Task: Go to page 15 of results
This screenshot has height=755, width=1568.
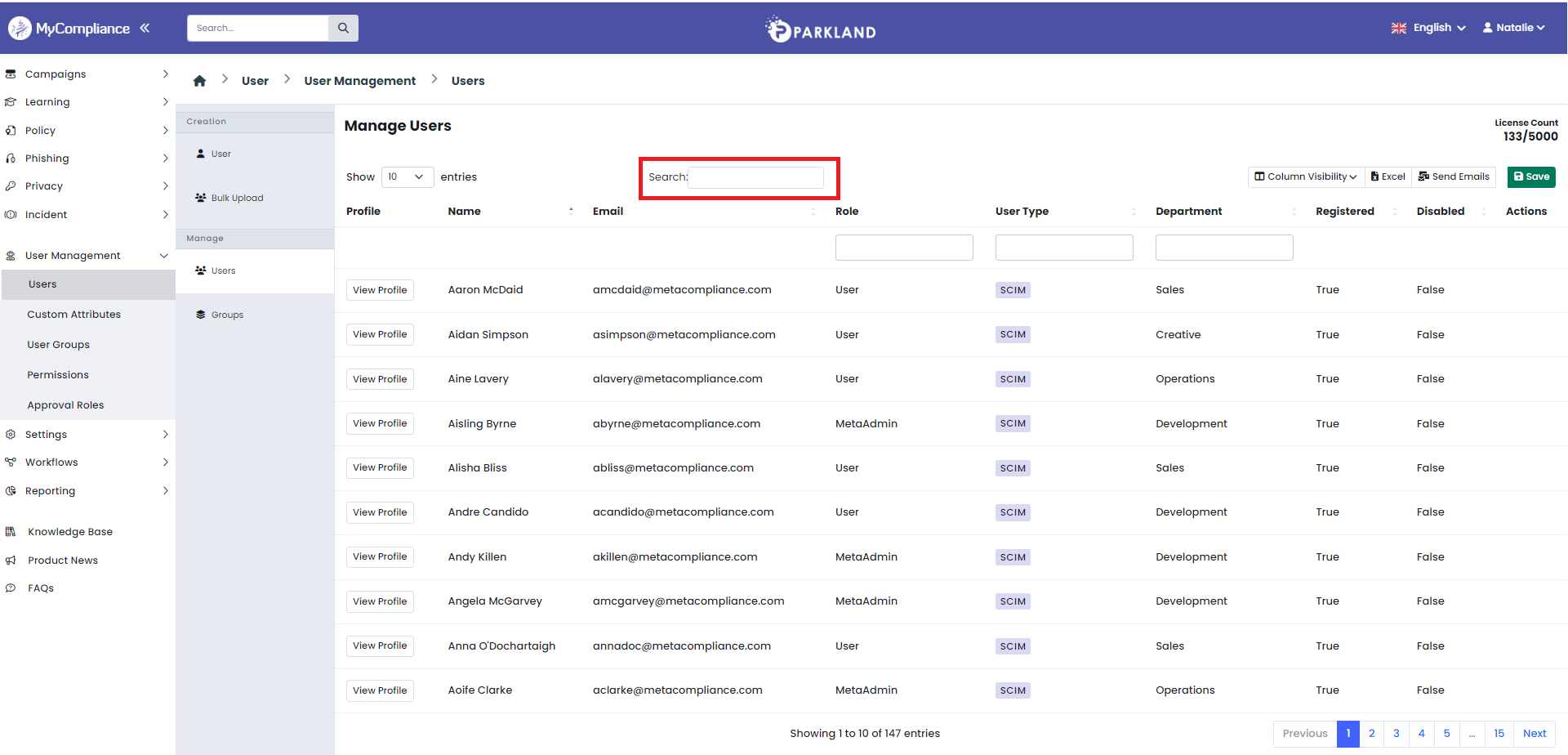Action: point(1499,734)
